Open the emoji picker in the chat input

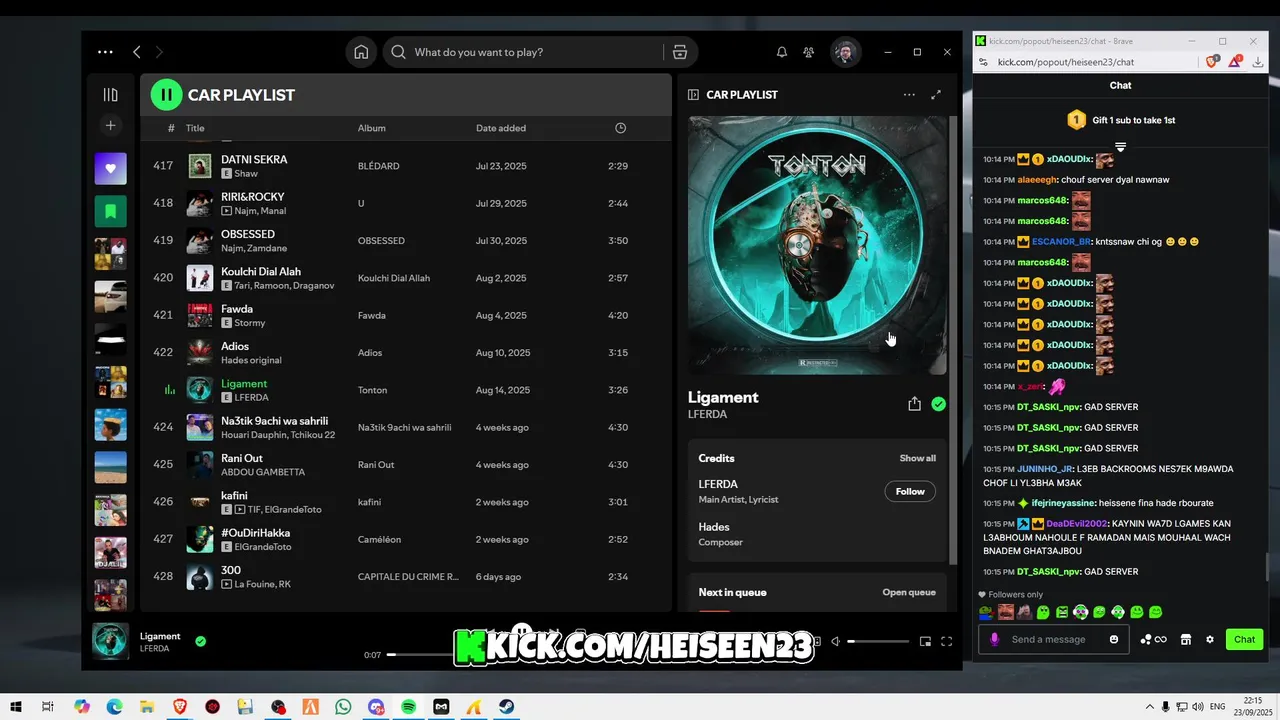pos(1114,639)
